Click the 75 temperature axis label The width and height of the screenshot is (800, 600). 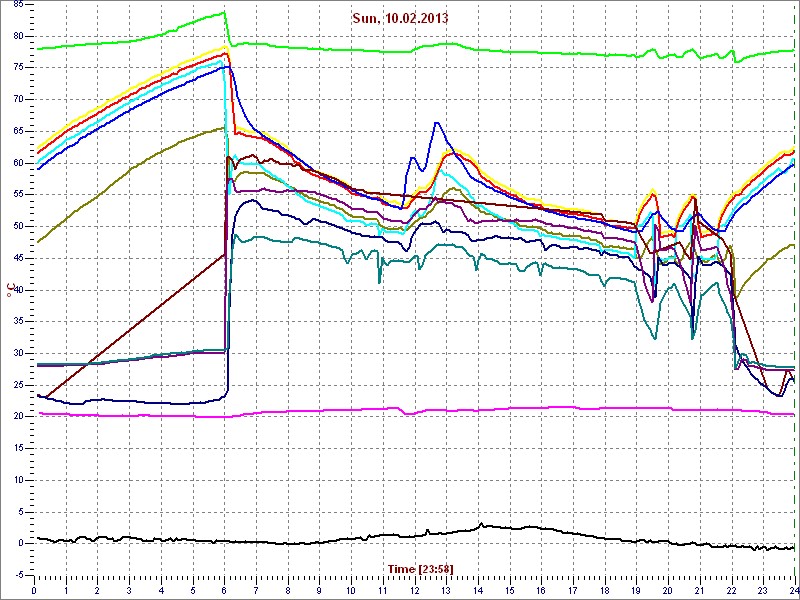tap(17, 68)
